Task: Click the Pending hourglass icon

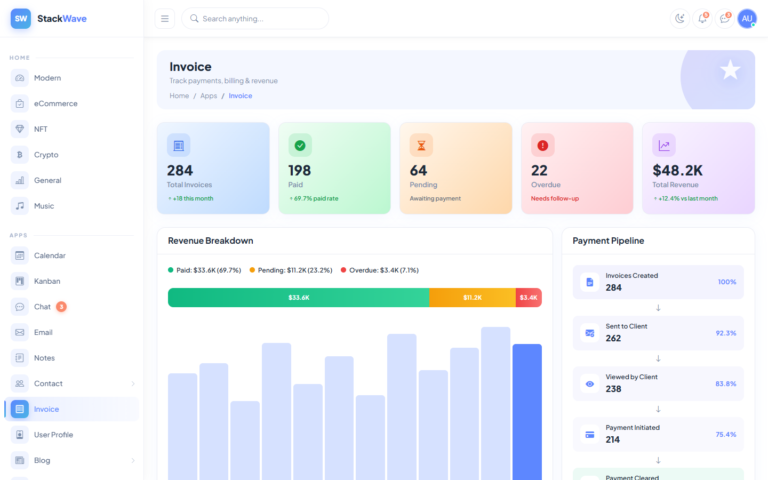Action: point(421,145)
